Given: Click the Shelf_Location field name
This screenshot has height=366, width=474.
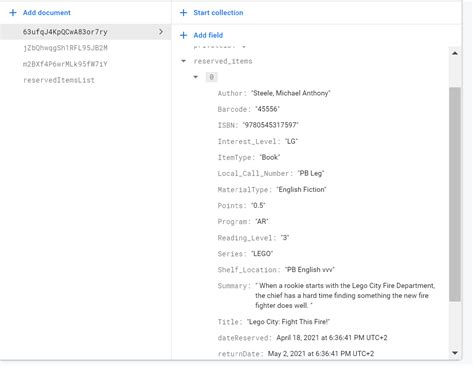Looking at the screenshot, I should (x=249, y=270).
